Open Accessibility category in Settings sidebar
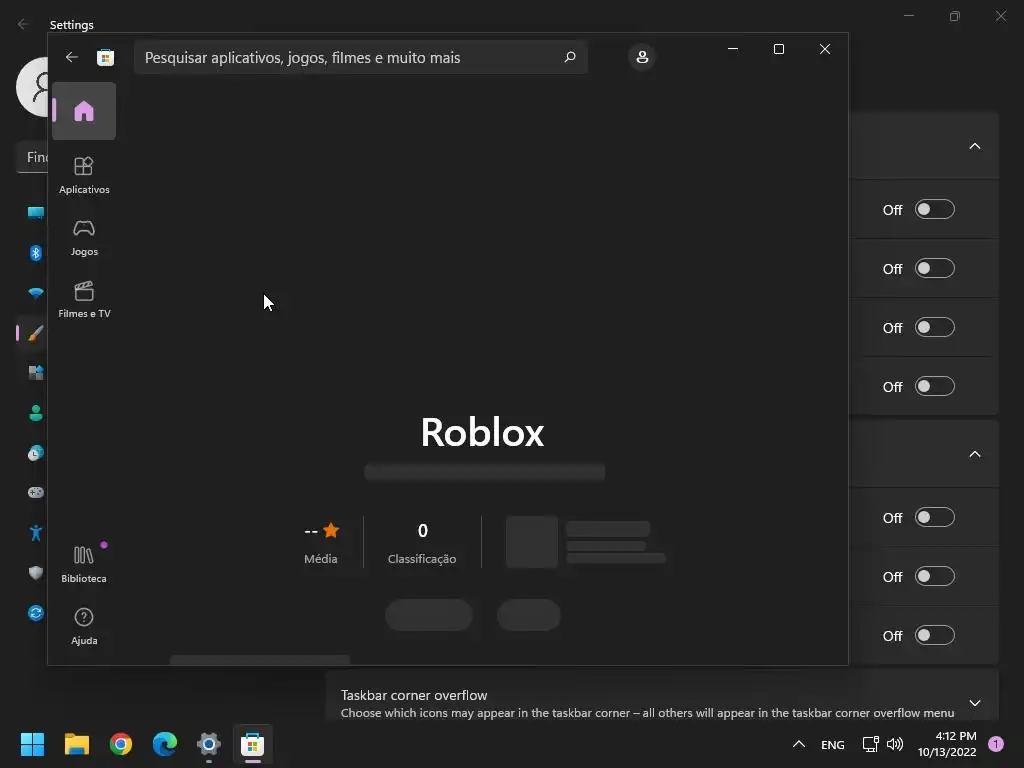Screen dimensions: 1024x768 (x=35, y=533)
